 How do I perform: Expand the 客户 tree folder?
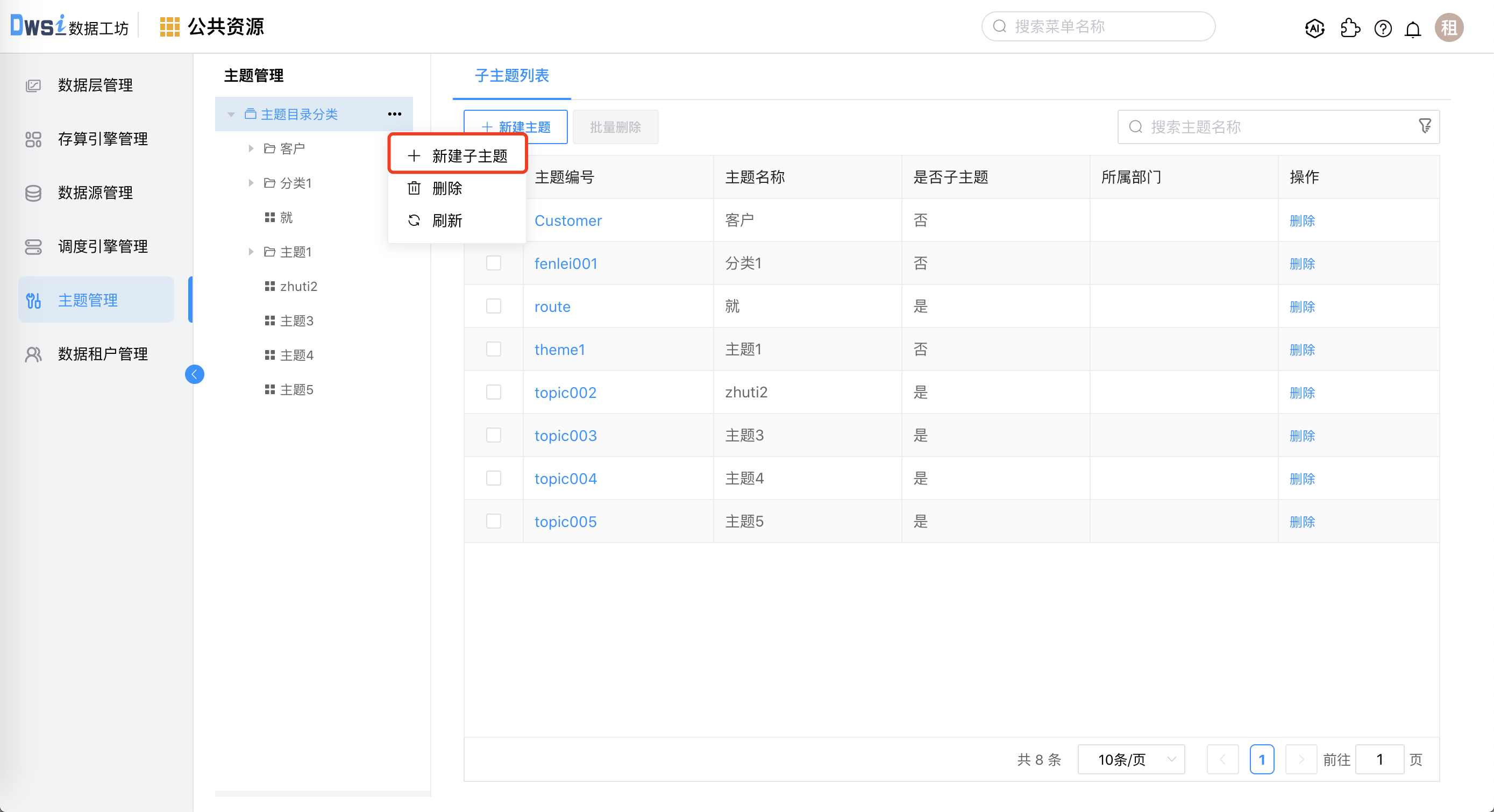coord(251,148)
